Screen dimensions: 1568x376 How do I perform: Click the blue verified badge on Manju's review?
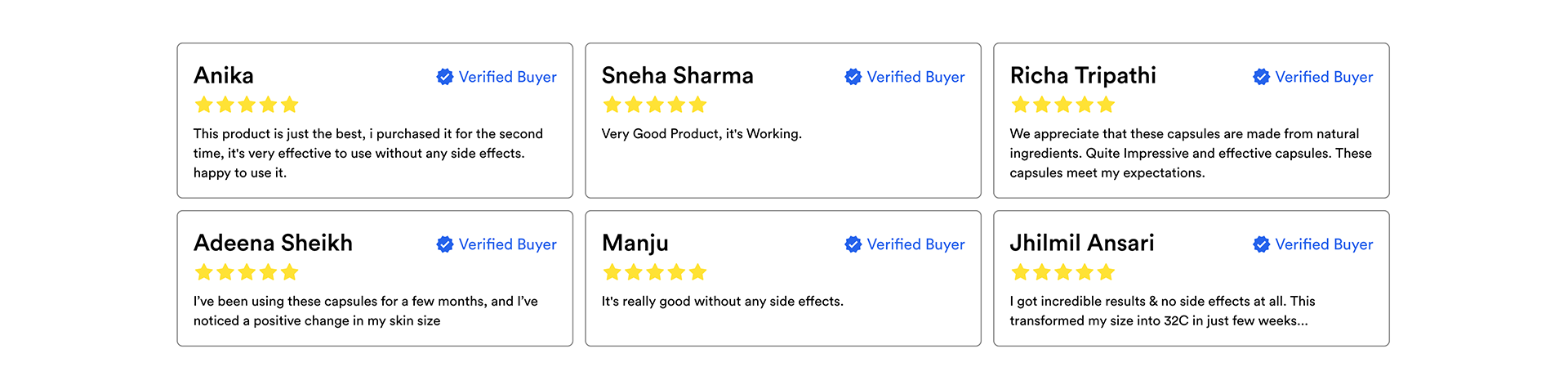tap(853, 244)
